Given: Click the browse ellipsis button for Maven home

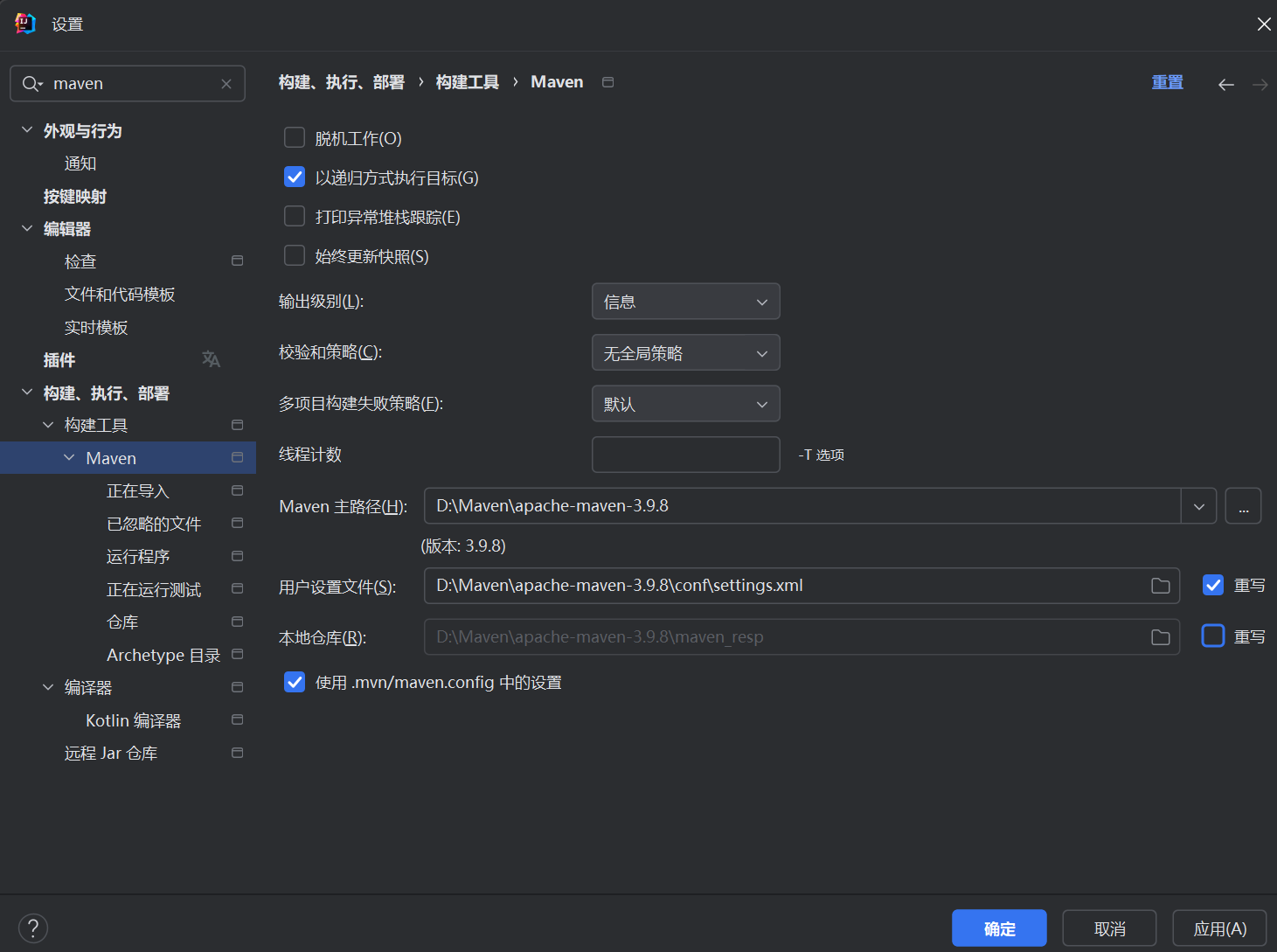Looking at the screenshot, I should coord(1243,506).
